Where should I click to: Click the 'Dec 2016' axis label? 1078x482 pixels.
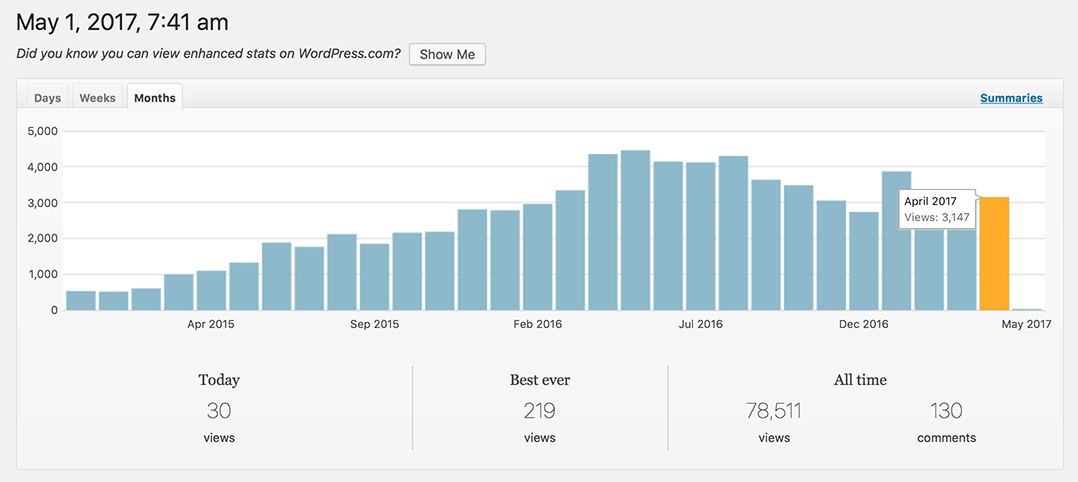coord(864,324)
